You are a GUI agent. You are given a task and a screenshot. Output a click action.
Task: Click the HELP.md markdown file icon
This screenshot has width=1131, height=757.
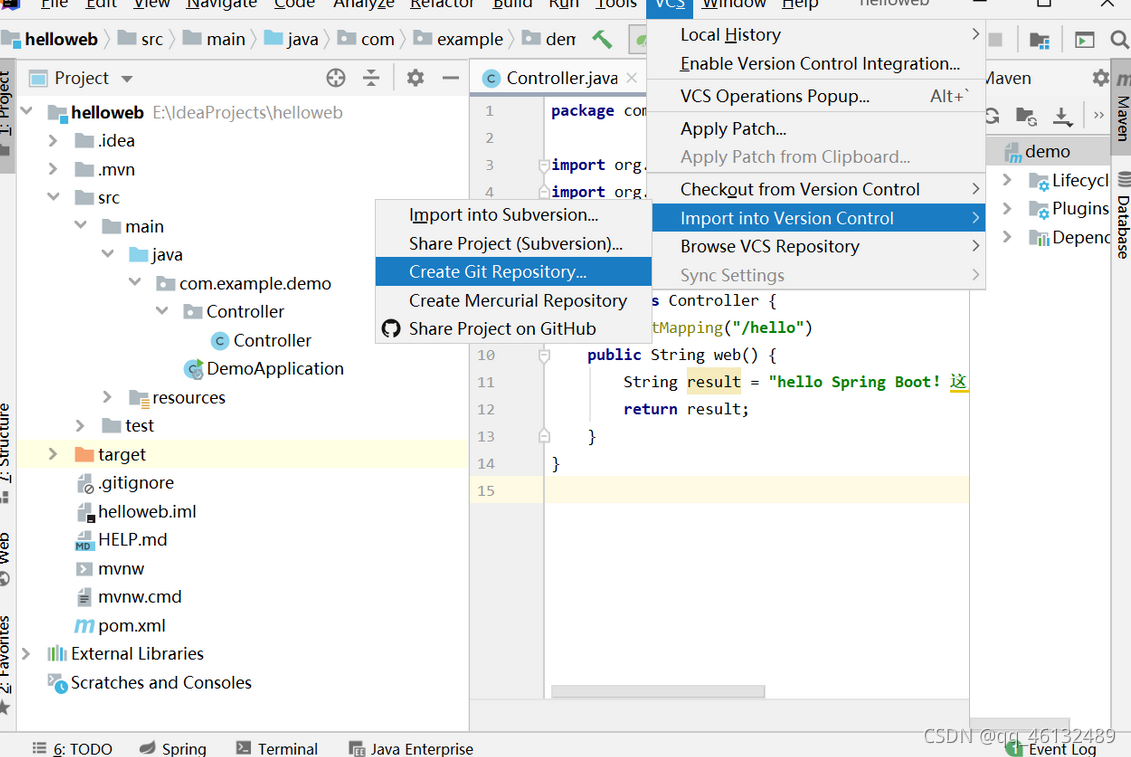coord(84,541)
